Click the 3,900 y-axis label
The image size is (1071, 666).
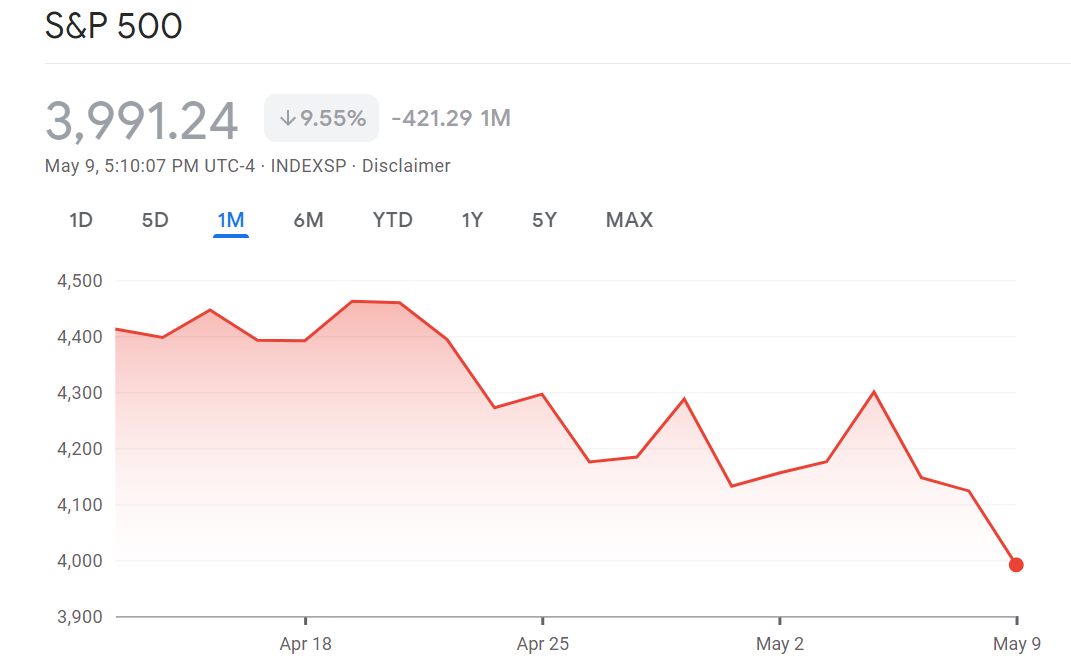81,617
